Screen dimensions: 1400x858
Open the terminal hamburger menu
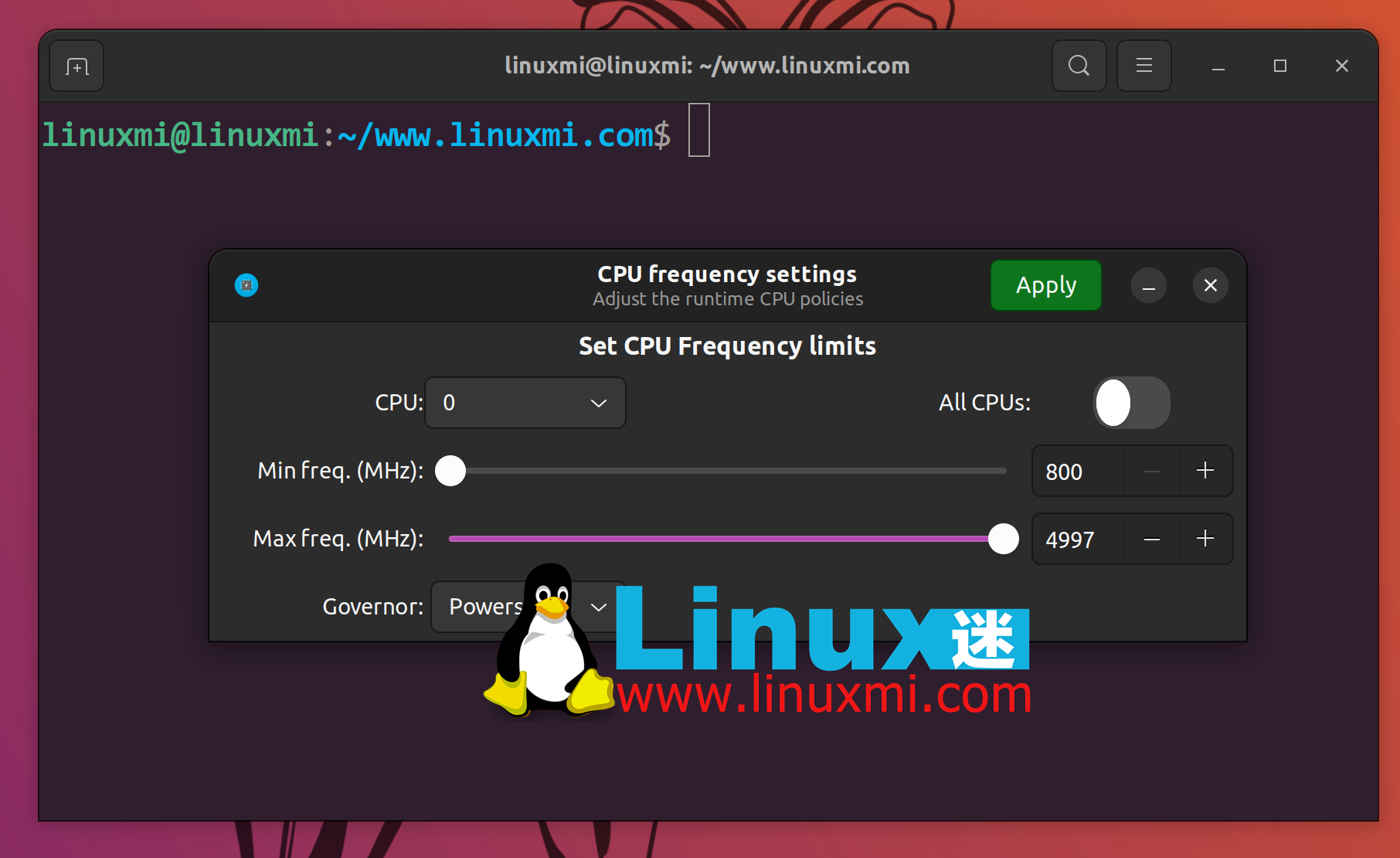(1143, 66)
